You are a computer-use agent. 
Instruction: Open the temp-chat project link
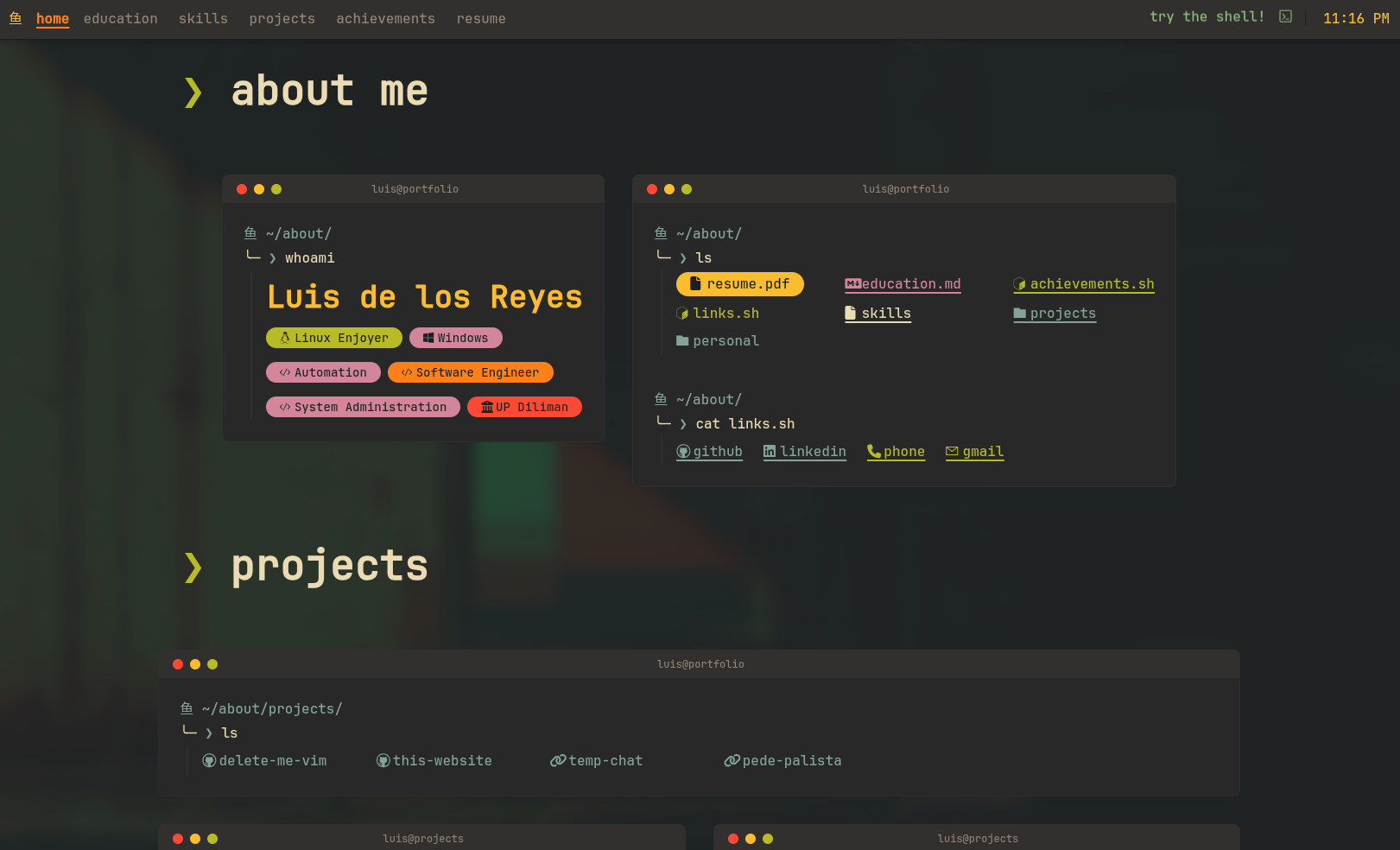597,761
